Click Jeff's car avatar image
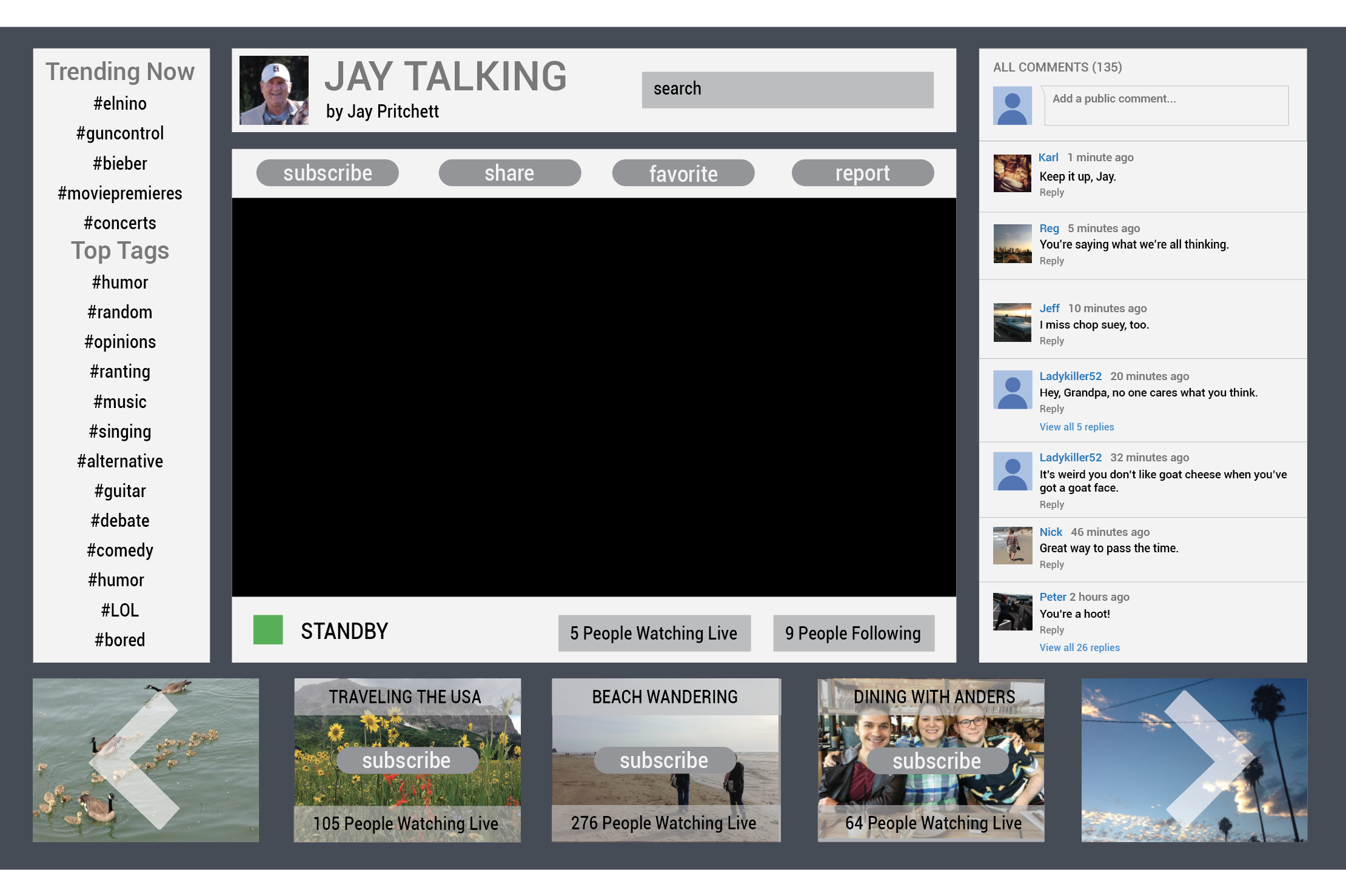Viewport: 1346px width, 896px height. (x=1012, y=323)
